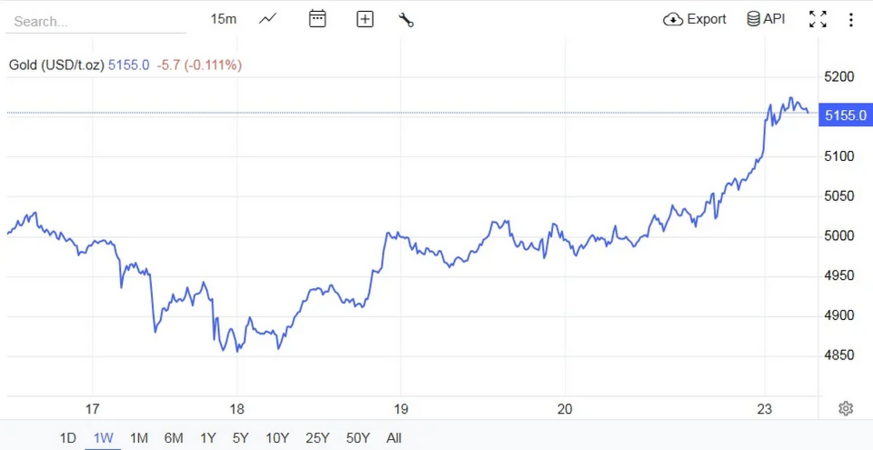The height and width of the screenshot is (450, 873).
Task: Open the wrench chart tools icon
Action: pos(406,19)
